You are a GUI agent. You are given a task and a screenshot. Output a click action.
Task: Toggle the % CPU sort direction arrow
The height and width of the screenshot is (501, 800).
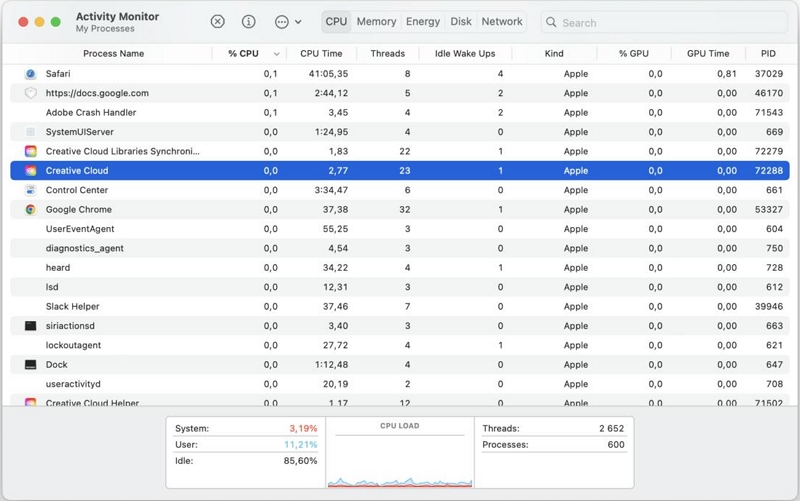(x=277, y=54)
